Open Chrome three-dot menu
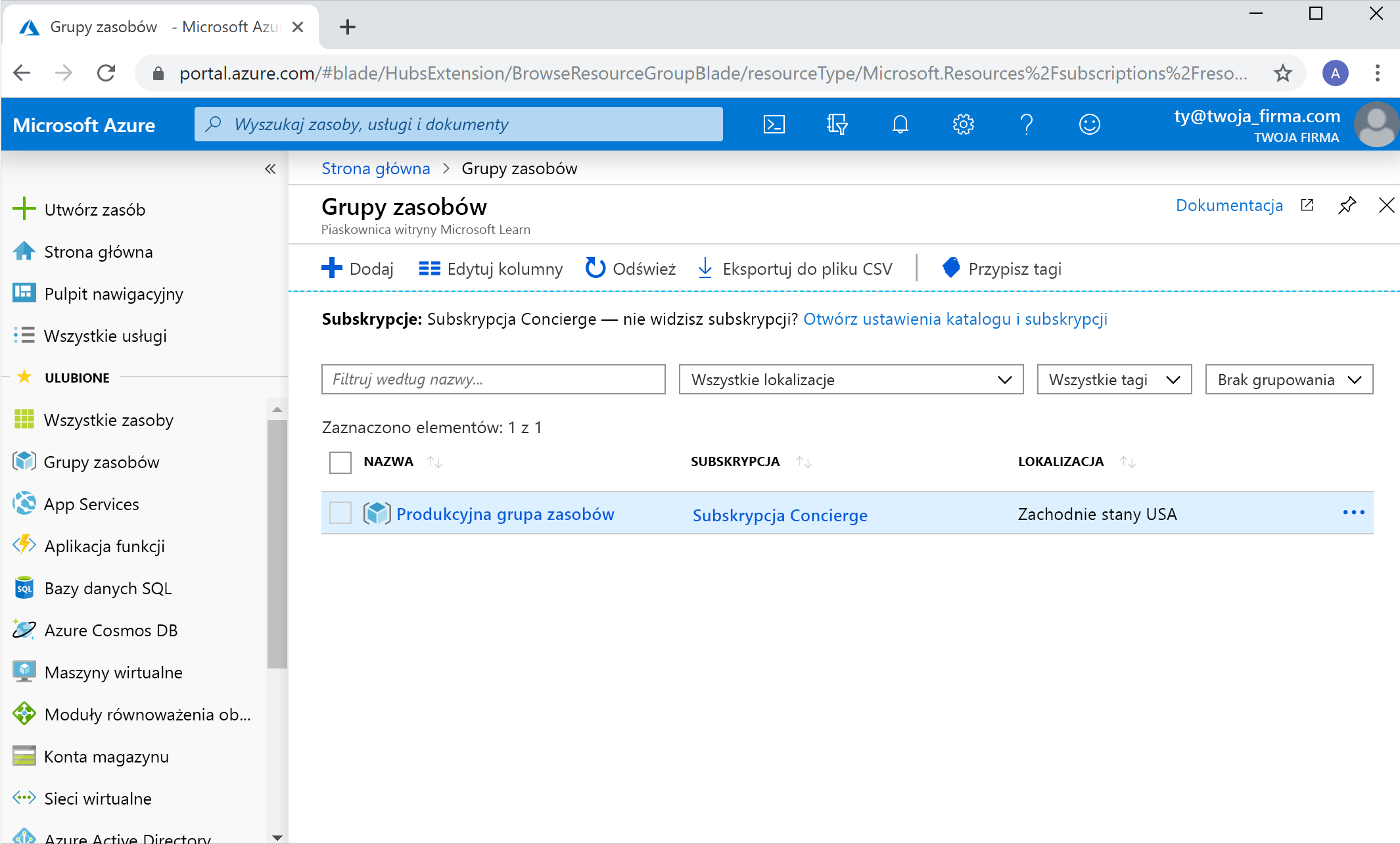The height and width of the screenshot is (844, 1400). click(x=1377, y=73)
